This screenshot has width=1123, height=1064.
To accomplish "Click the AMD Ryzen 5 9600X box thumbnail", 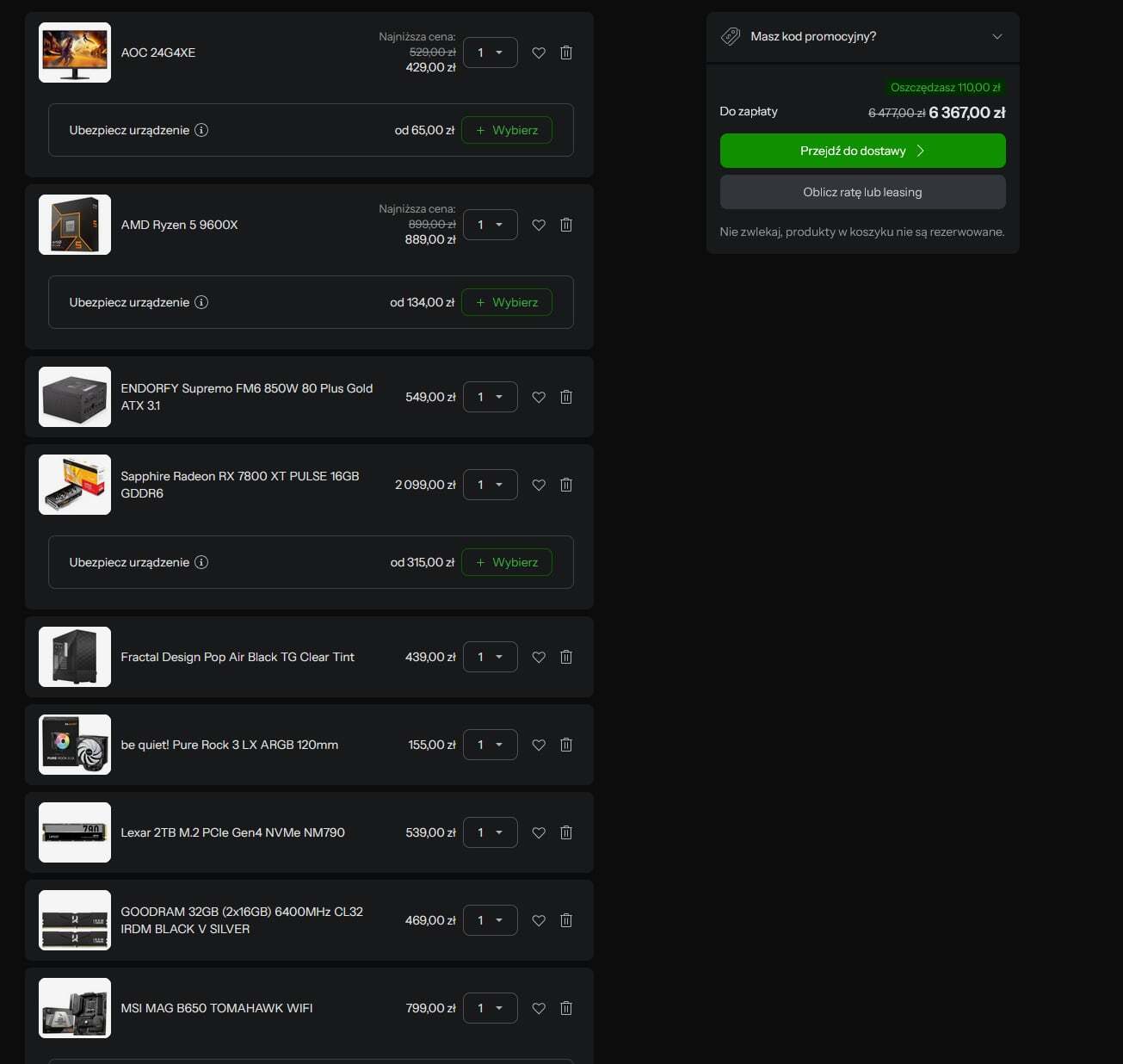I will click(x=75, y=225).
